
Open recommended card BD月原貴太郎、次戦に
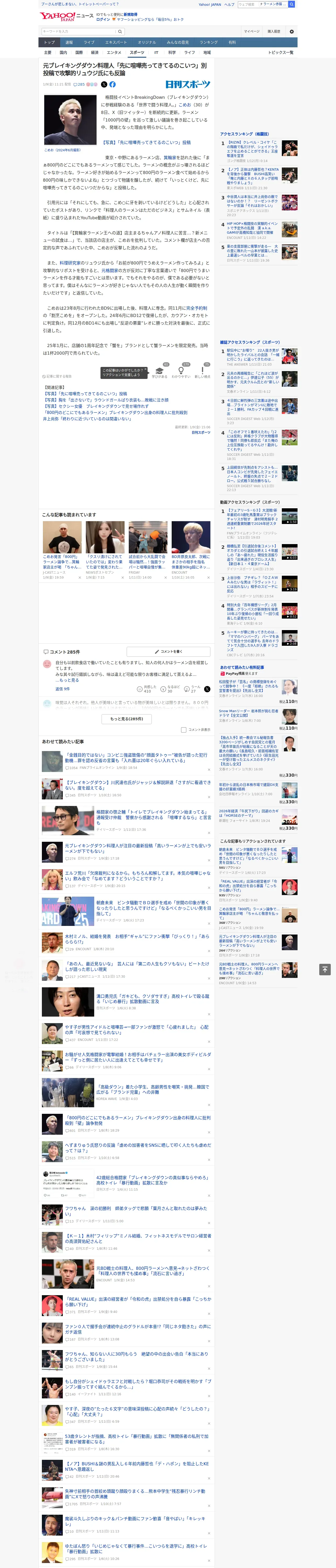(x=191, y=562)
